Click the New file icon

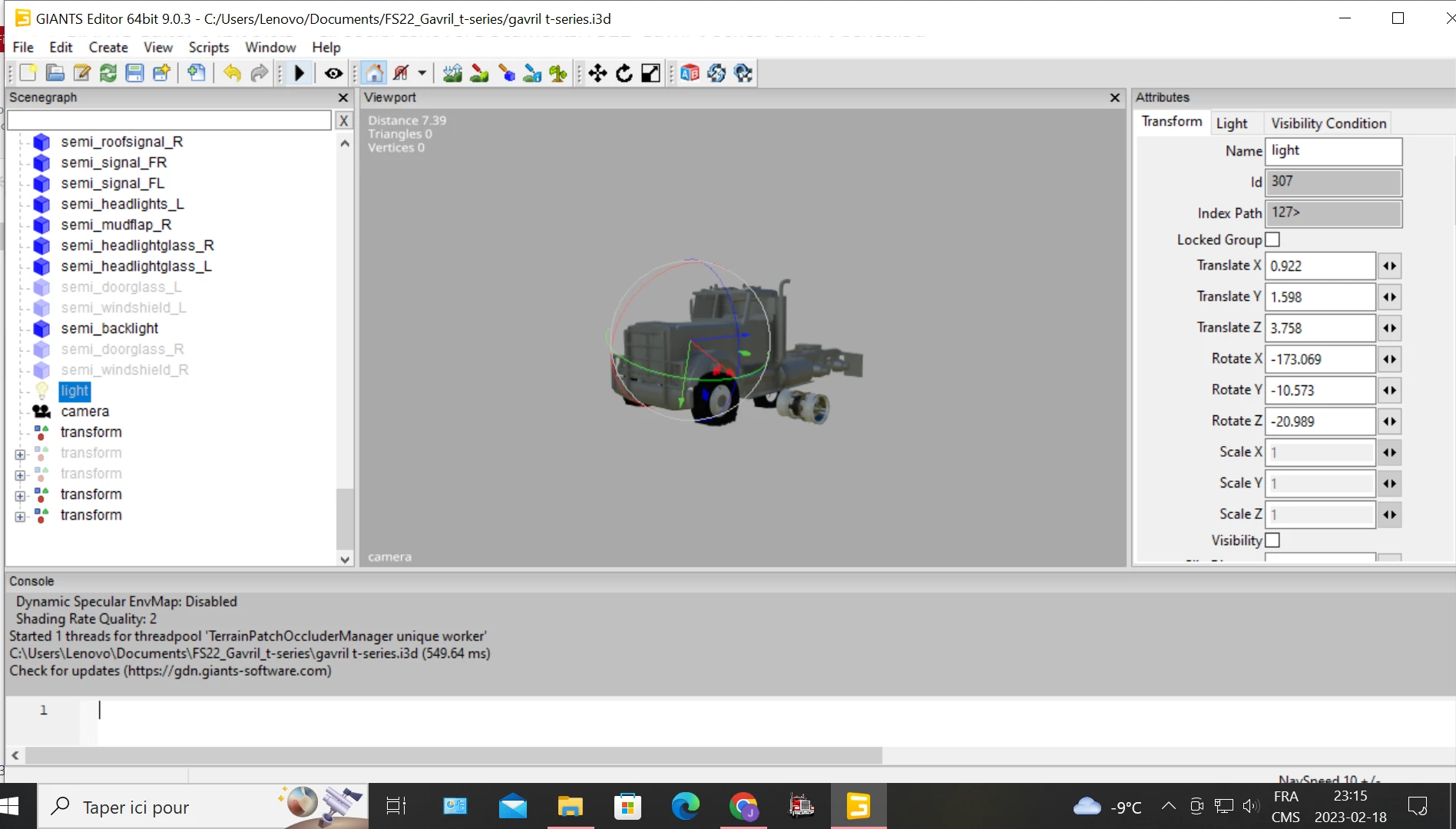point(28,73)
